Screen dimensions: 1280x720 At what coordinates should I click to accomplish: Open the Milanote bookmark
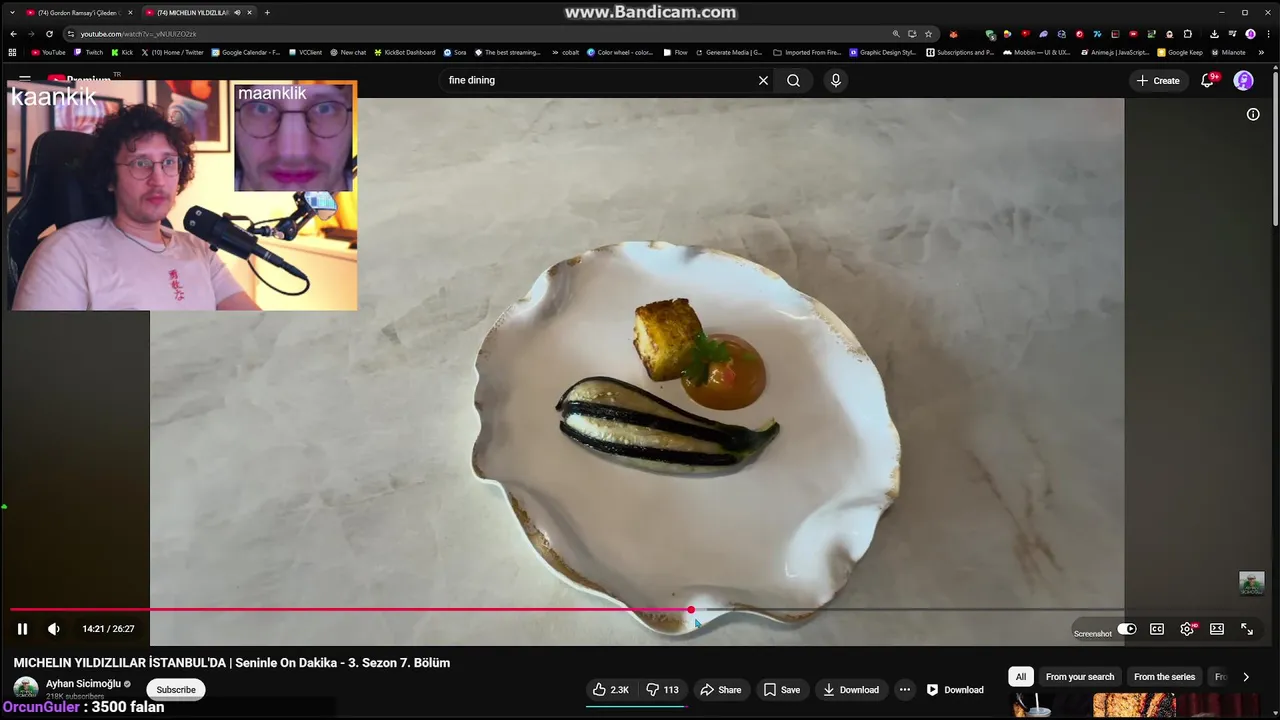[1228, 52]
